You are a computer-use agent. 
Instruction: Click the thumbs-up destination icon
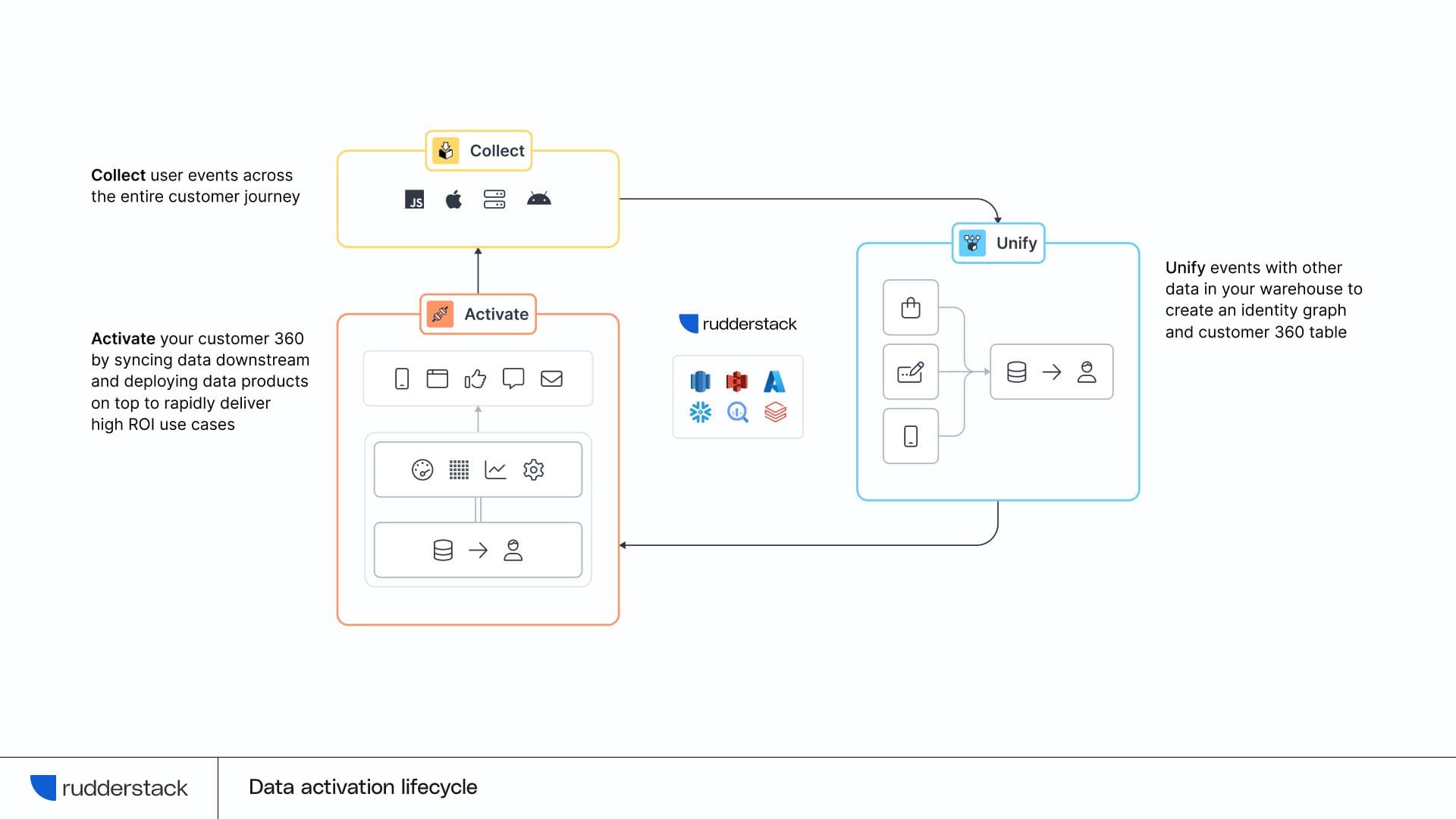[475, 378]
